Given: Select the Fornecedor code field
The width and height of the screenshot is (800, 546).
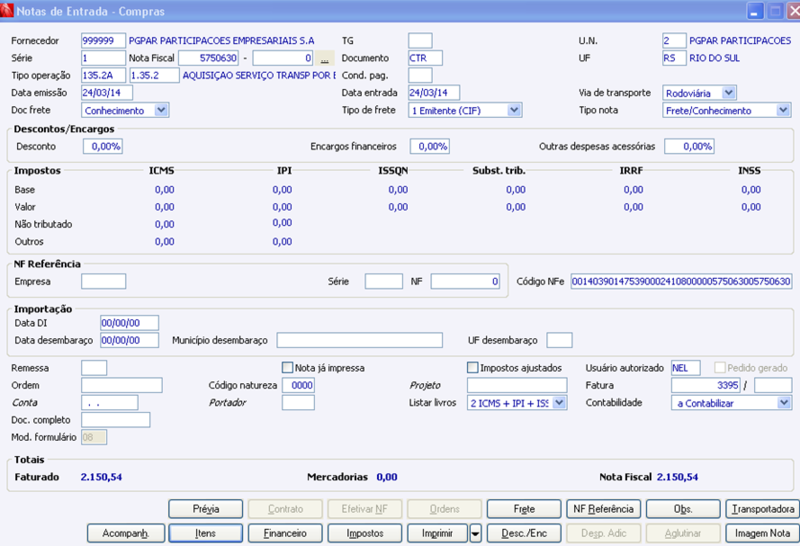Looking at the screenshot, I should (x=103, y=41).
